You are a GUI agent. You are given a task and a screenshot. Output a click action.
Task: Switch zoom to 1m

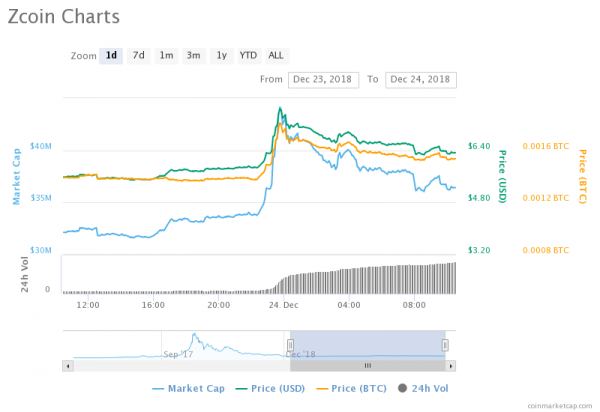[166, 56]
